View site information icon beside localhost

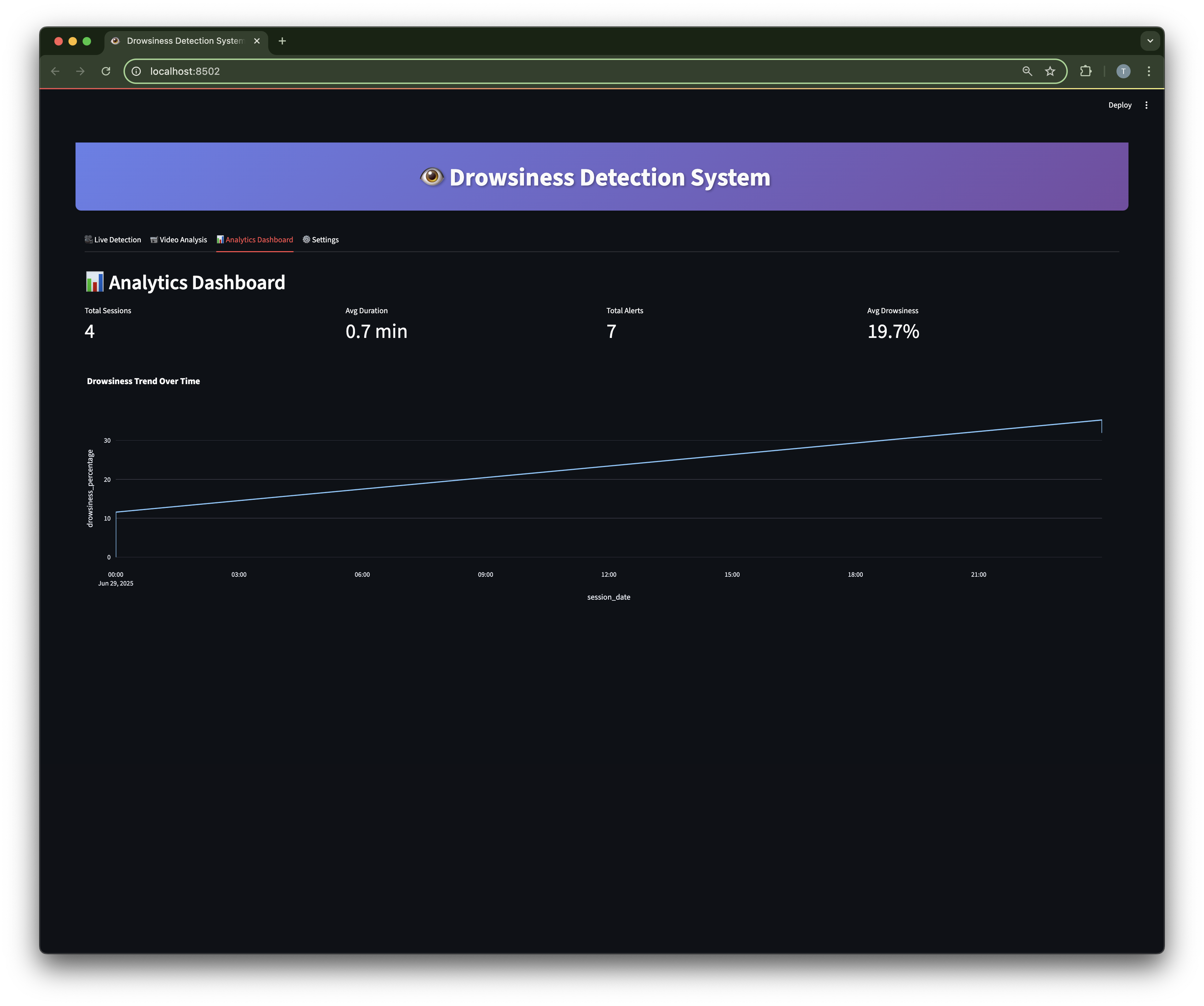tap(137, 71)
